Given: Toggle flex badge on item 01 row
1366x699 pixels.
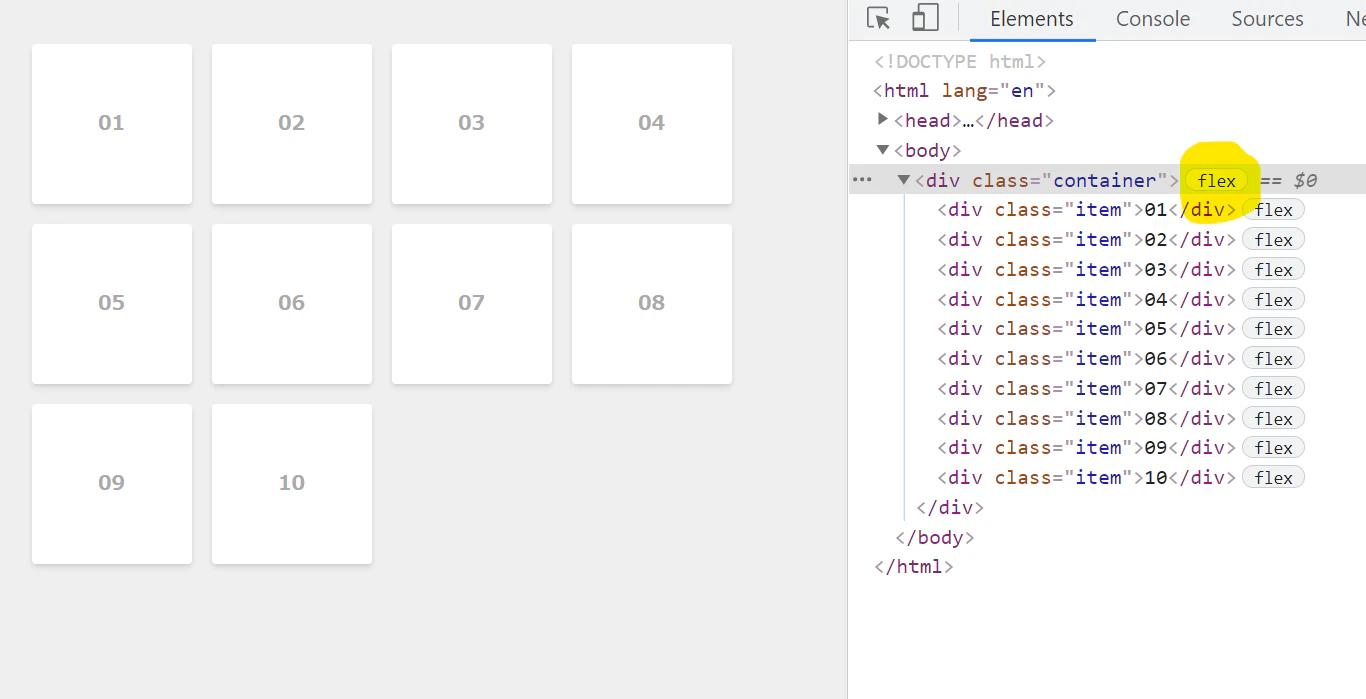Looking at the screenshot, I should click(1273, 210).
